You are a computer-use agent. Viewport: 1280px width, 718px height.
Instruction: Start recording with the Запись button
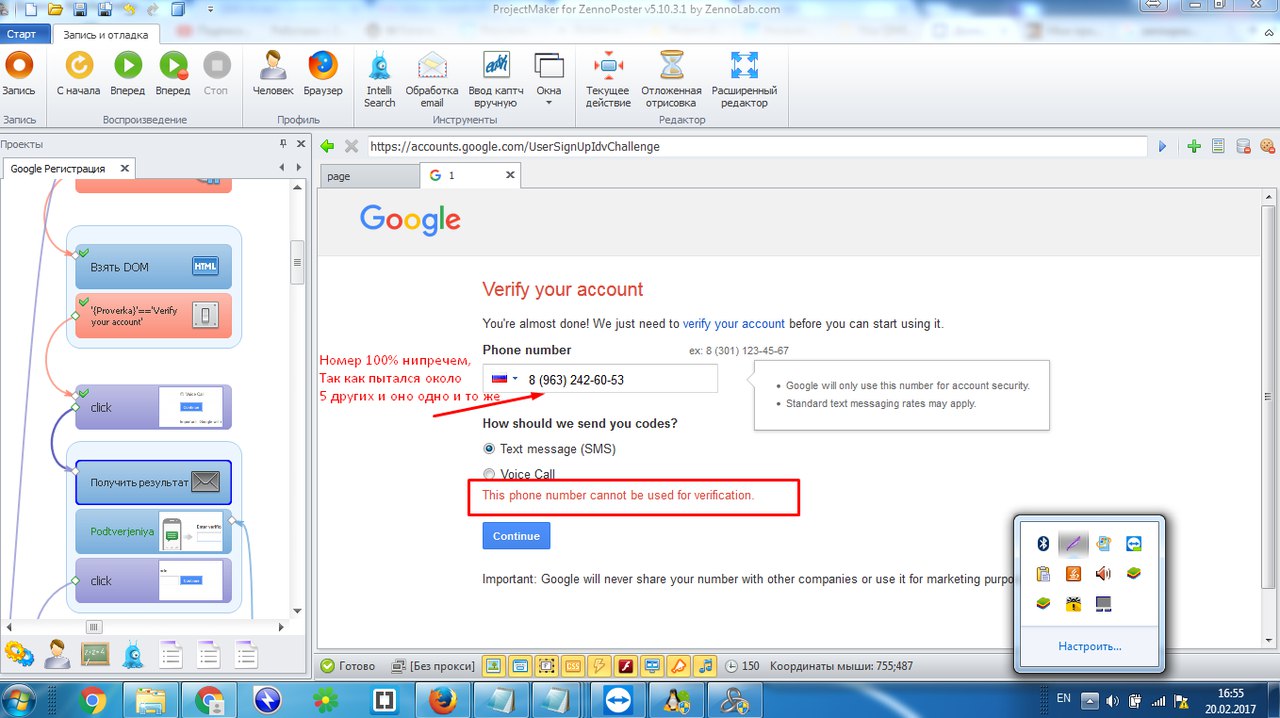point(18,75)
